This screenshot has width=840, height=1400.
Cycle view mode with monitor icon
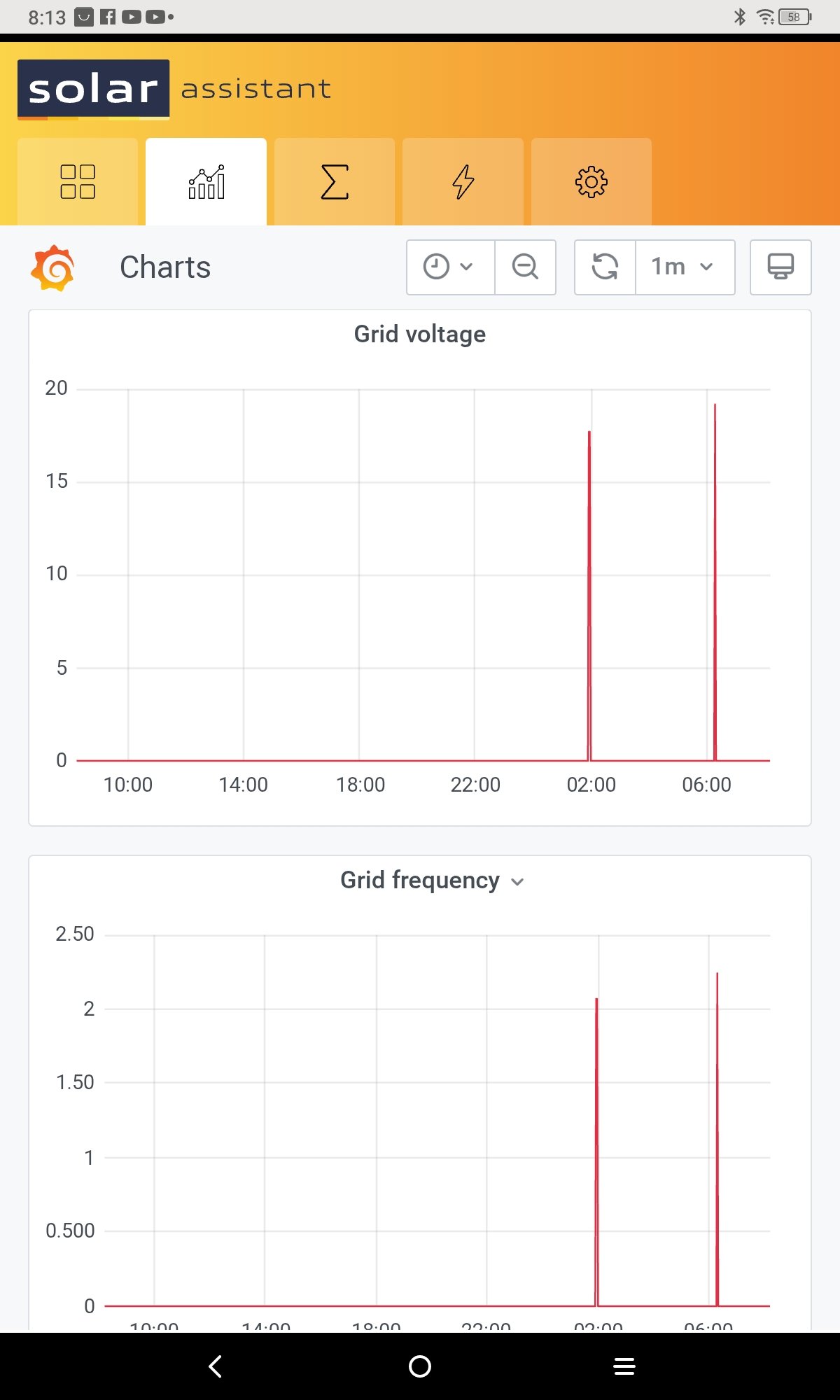coord(780,267)
